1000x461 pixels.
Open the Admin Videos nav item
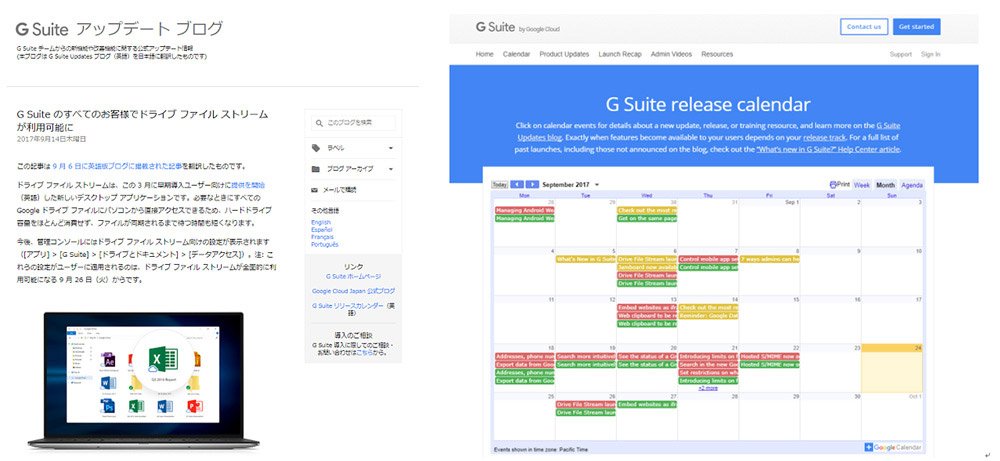672,54
